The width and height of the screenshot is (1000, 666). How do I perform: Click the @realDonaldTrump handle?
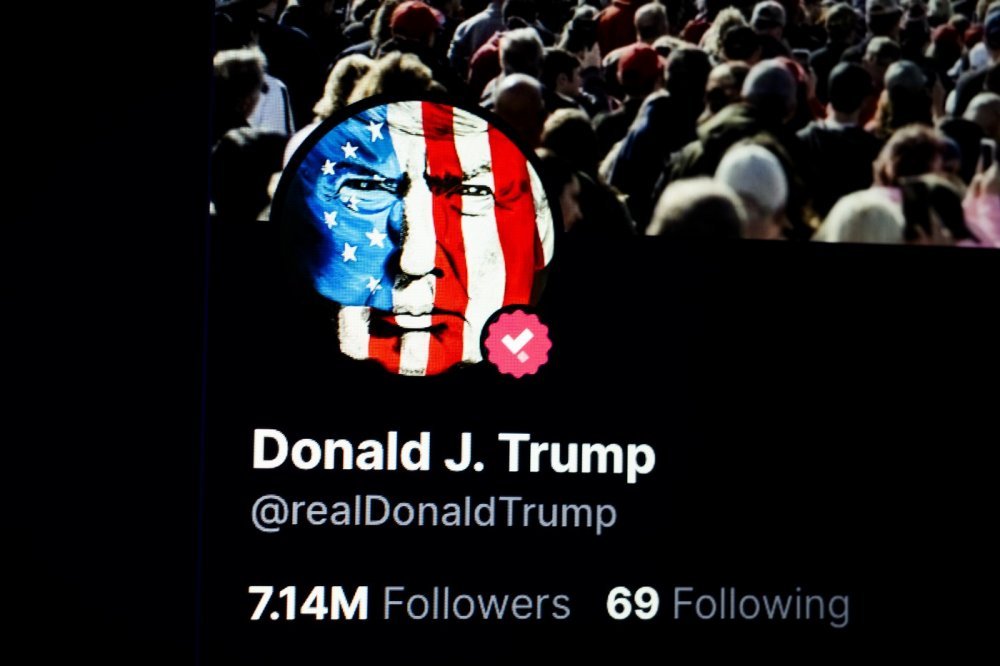point(434,512)
